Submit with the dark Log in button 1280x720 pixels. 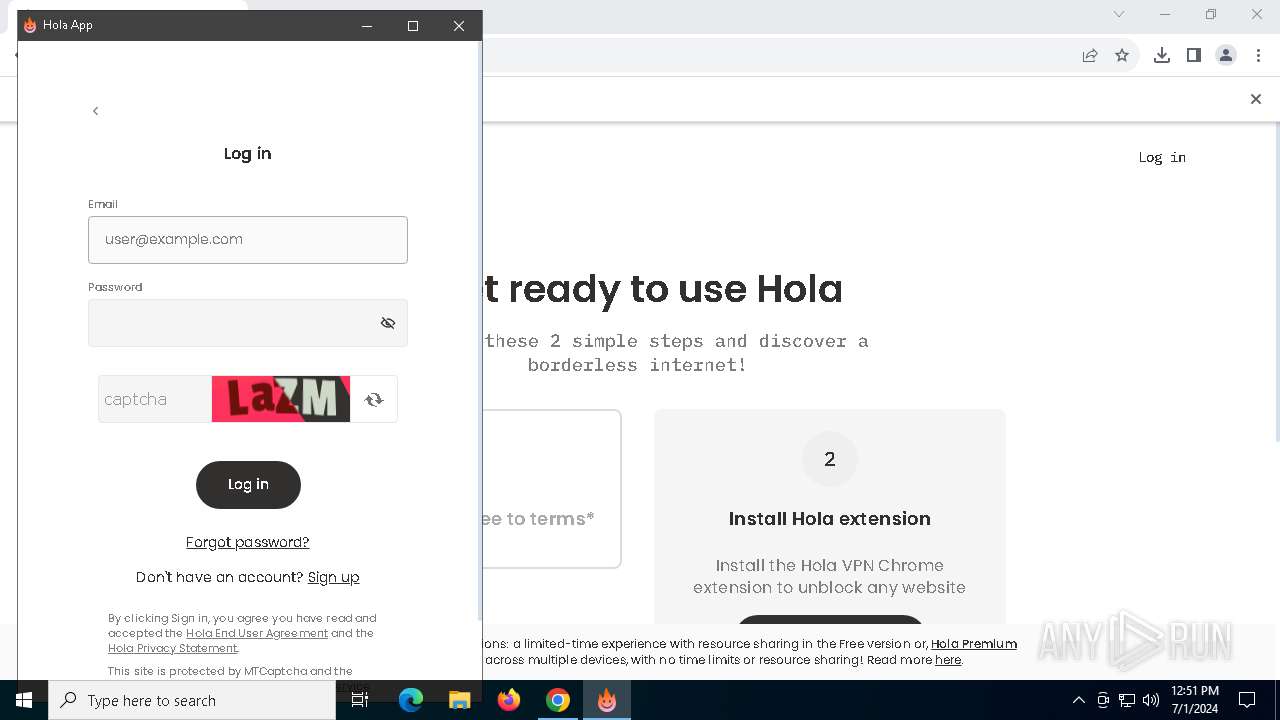[248, 485]
